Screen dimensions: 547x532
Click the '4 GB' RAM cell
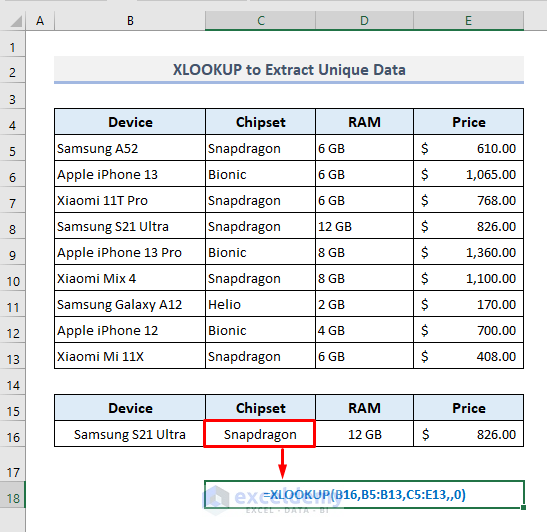click(364, 330)
